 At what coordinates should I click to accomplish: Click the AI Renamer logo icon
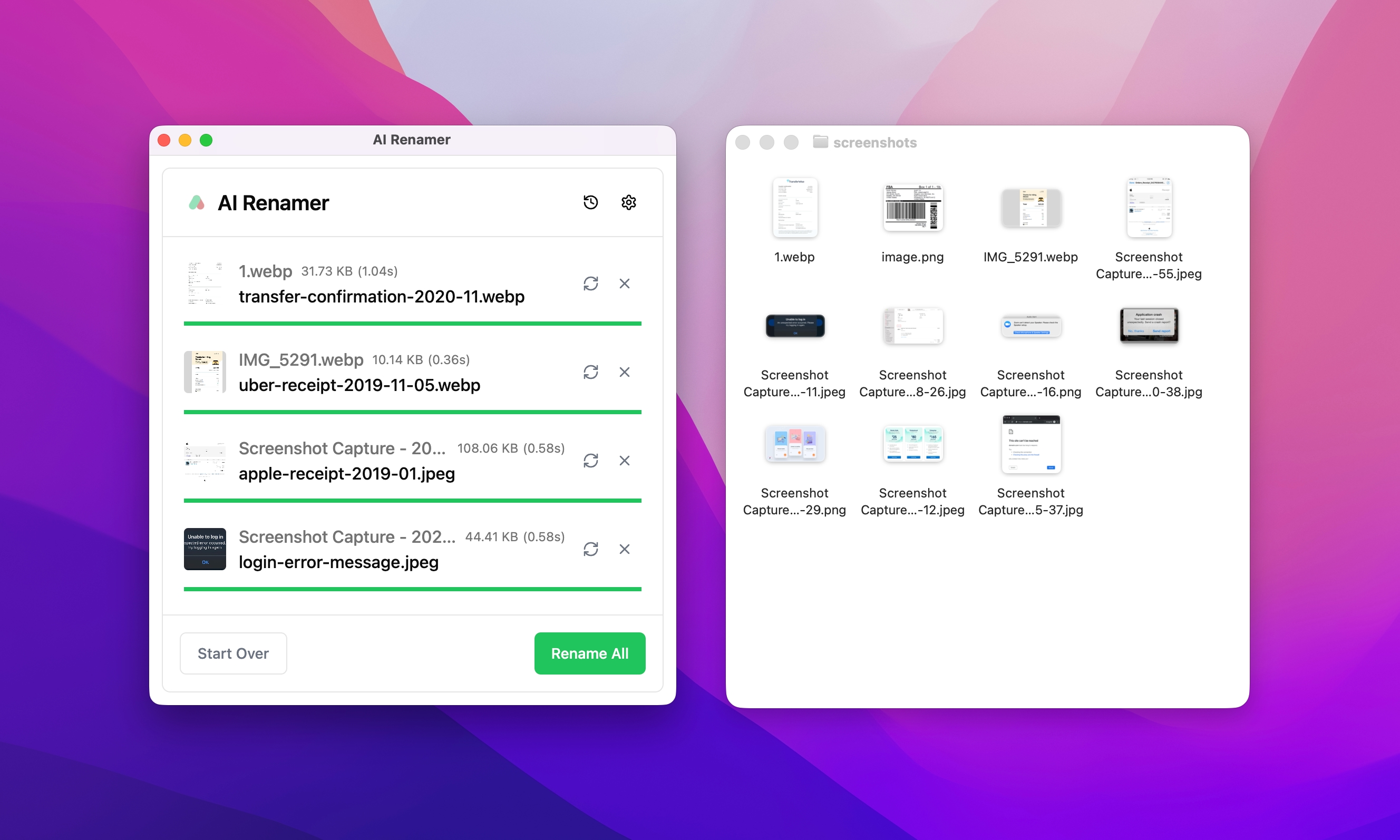(x=197, y=202)
